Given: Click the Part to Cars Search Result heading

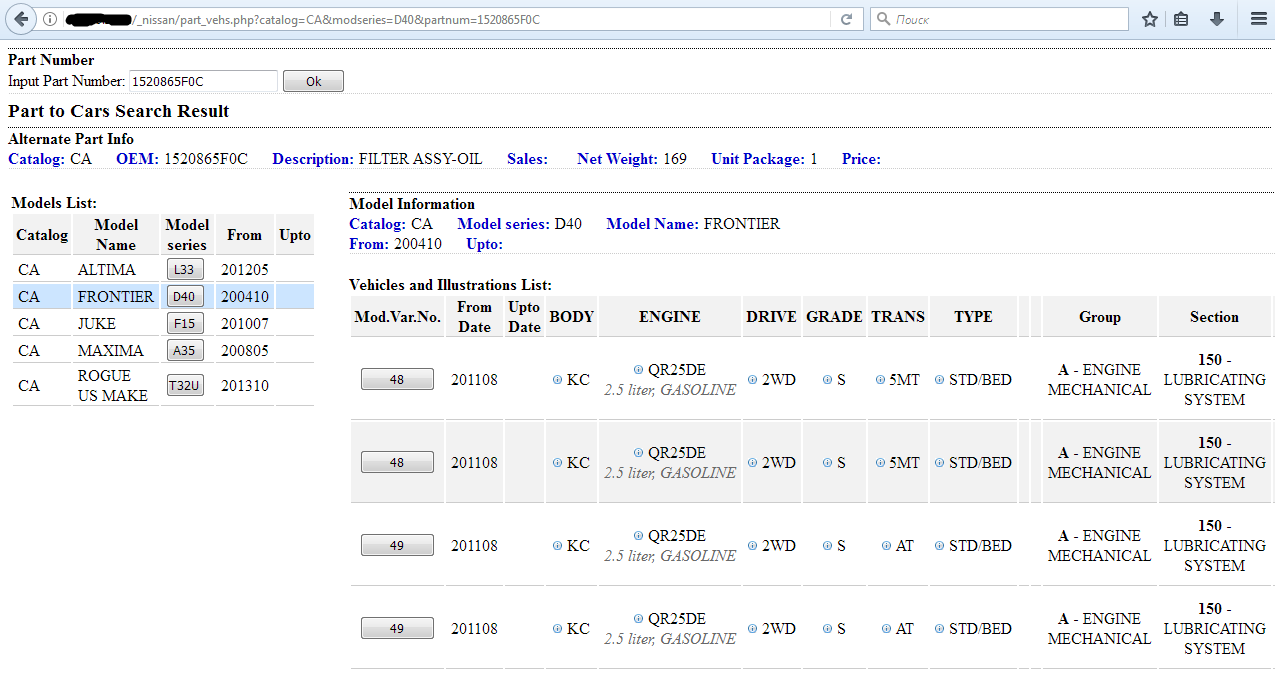Looking at the screenshot, I should tap(119, 111).
